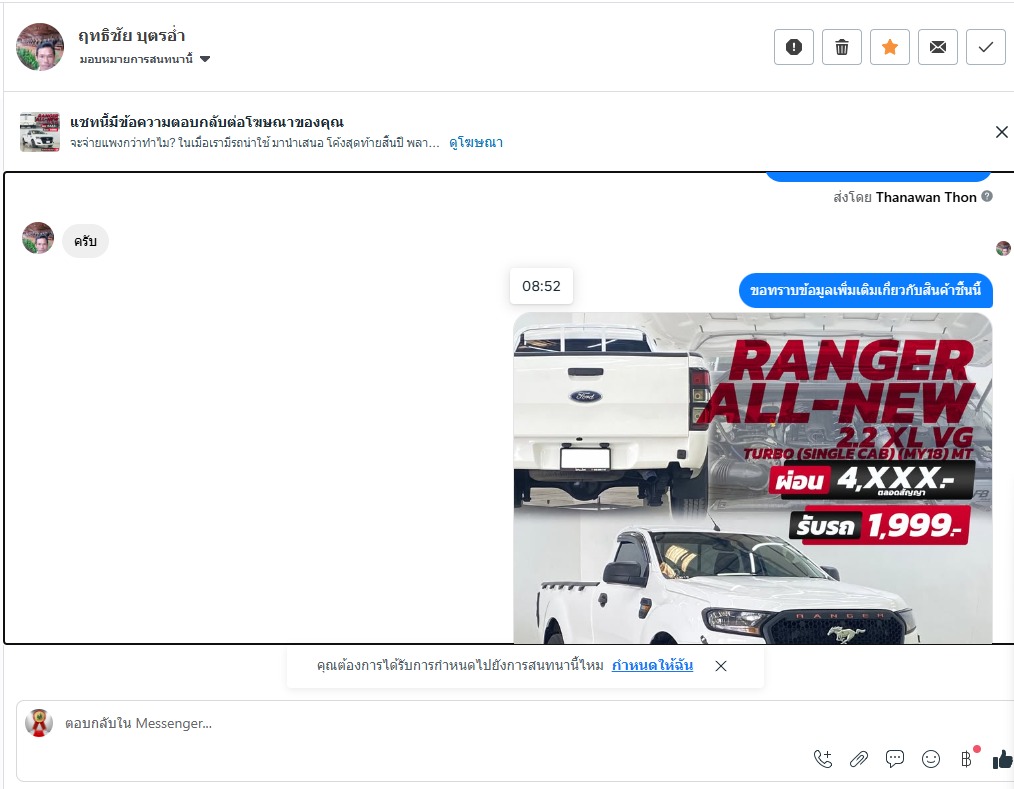Click sender avatar next to ครับ message
Image resolution: width=1014 pixels, height=789 pixels.
[x=38, y=239]
